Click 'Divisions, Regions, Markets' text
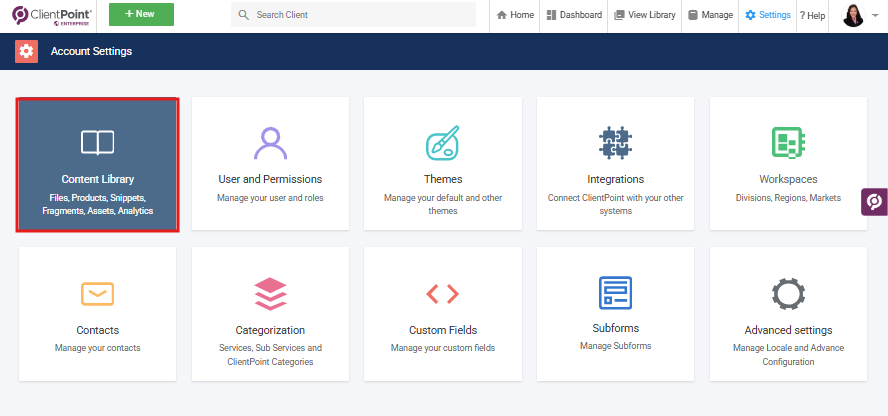888x416 pixels. [x=788, y=198]
